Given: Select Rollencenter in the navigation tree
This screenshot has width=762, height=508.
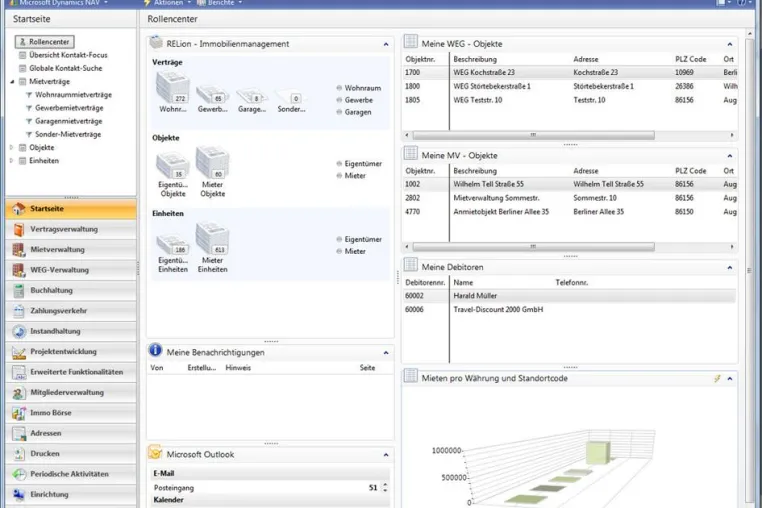Looking at the screenshot, I should coord(45,42).
